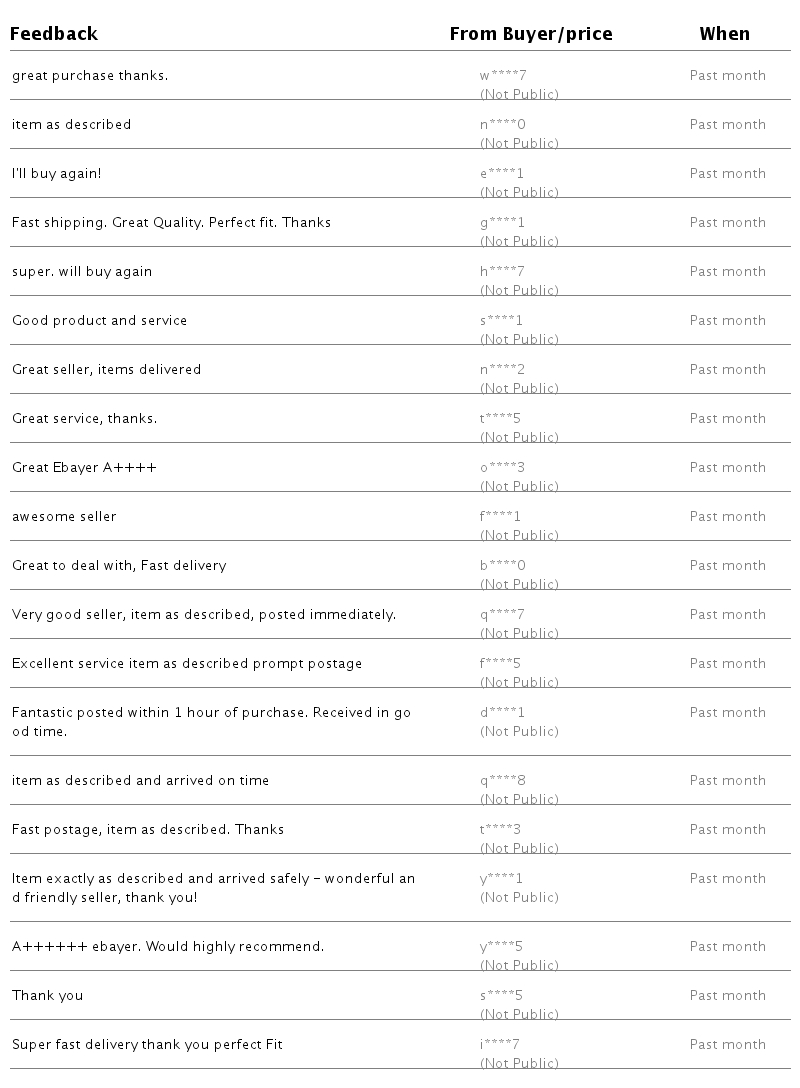Click 'Super fast delivery thank you' comment
Screen dimensions: 800x1088
(x=147, y=1044)
